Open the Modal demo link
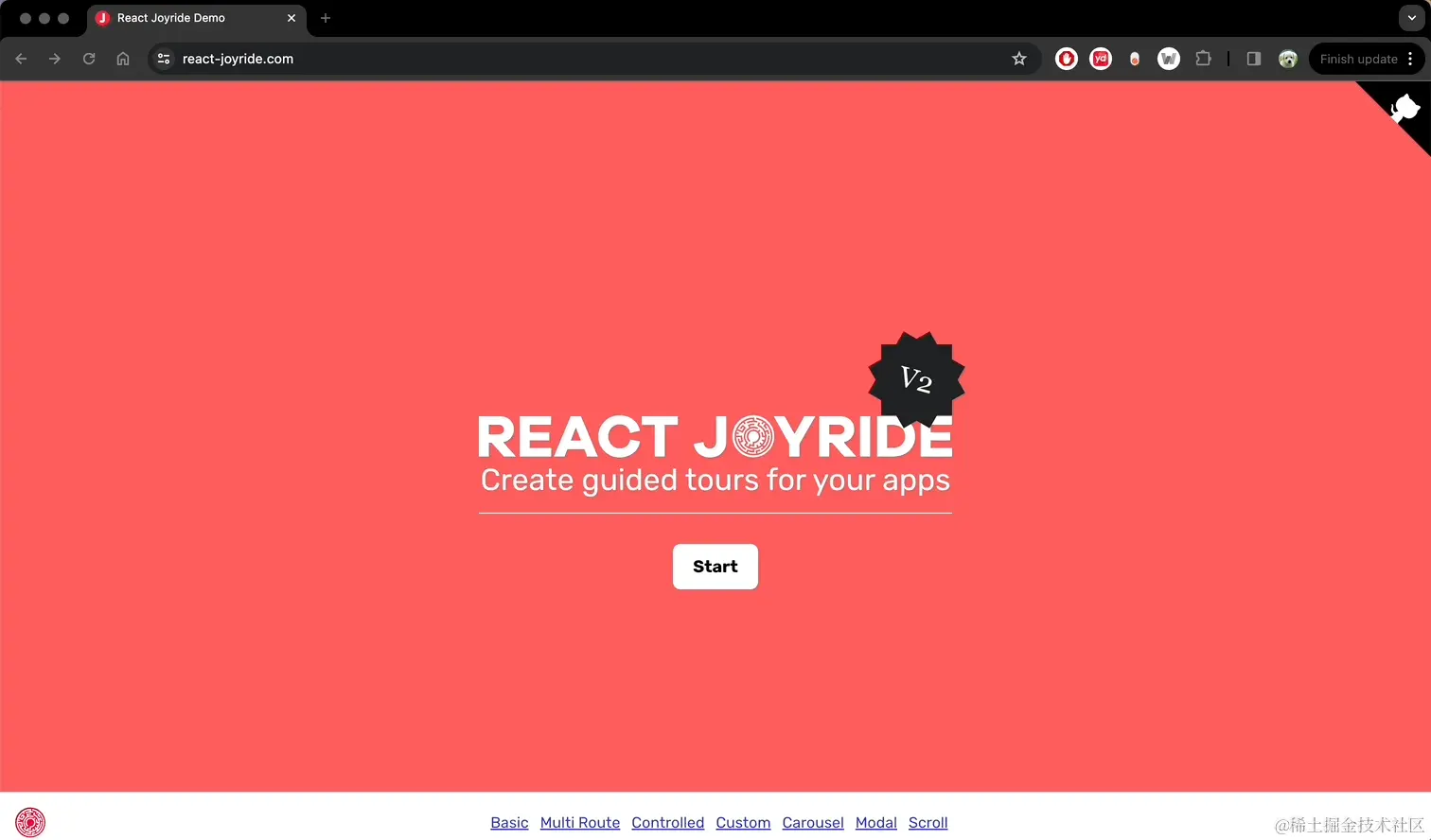Screen dimensions: 1431x840 876,823
